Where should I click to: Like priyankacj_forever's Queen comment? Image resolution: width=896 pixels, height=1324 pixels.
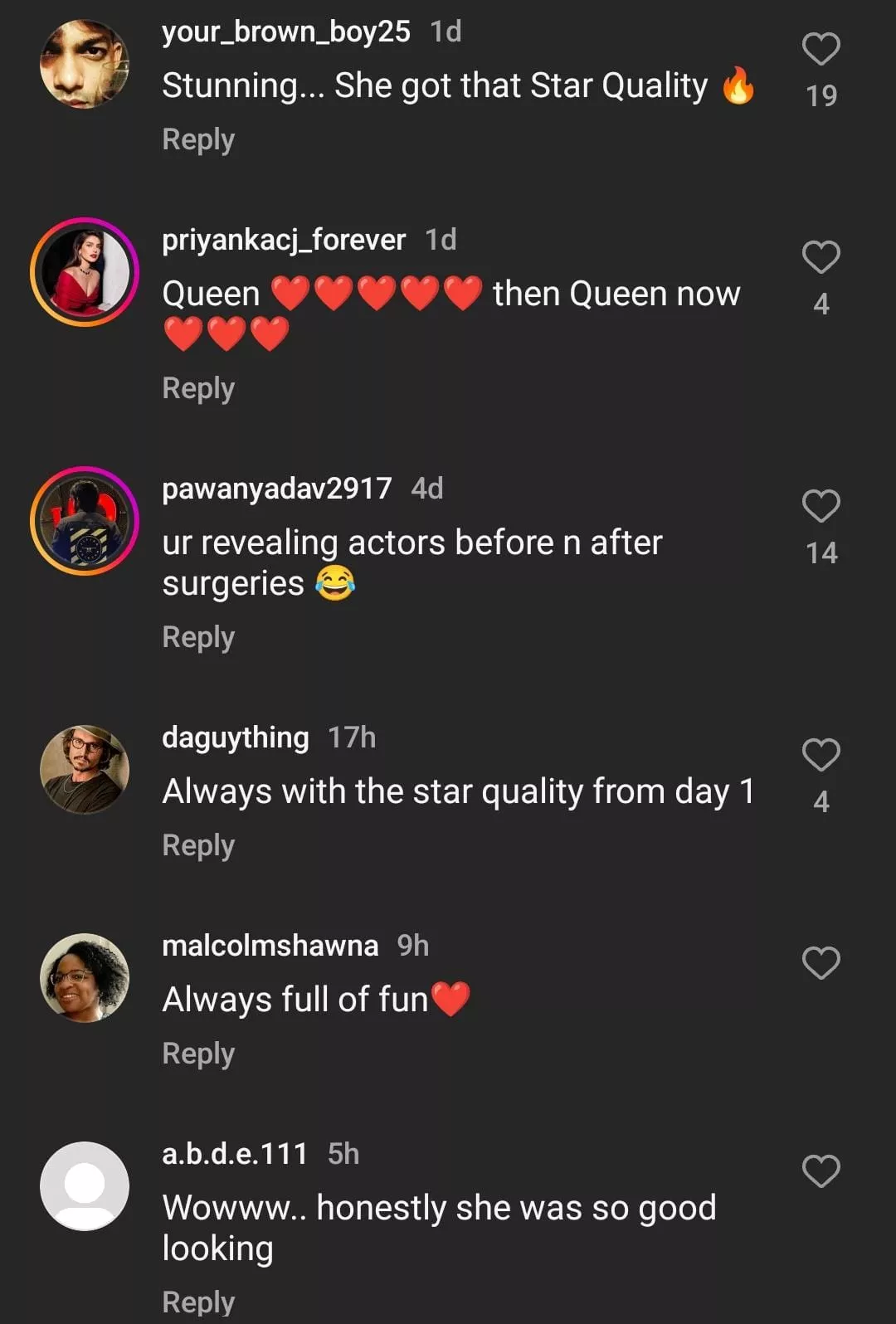821,257
